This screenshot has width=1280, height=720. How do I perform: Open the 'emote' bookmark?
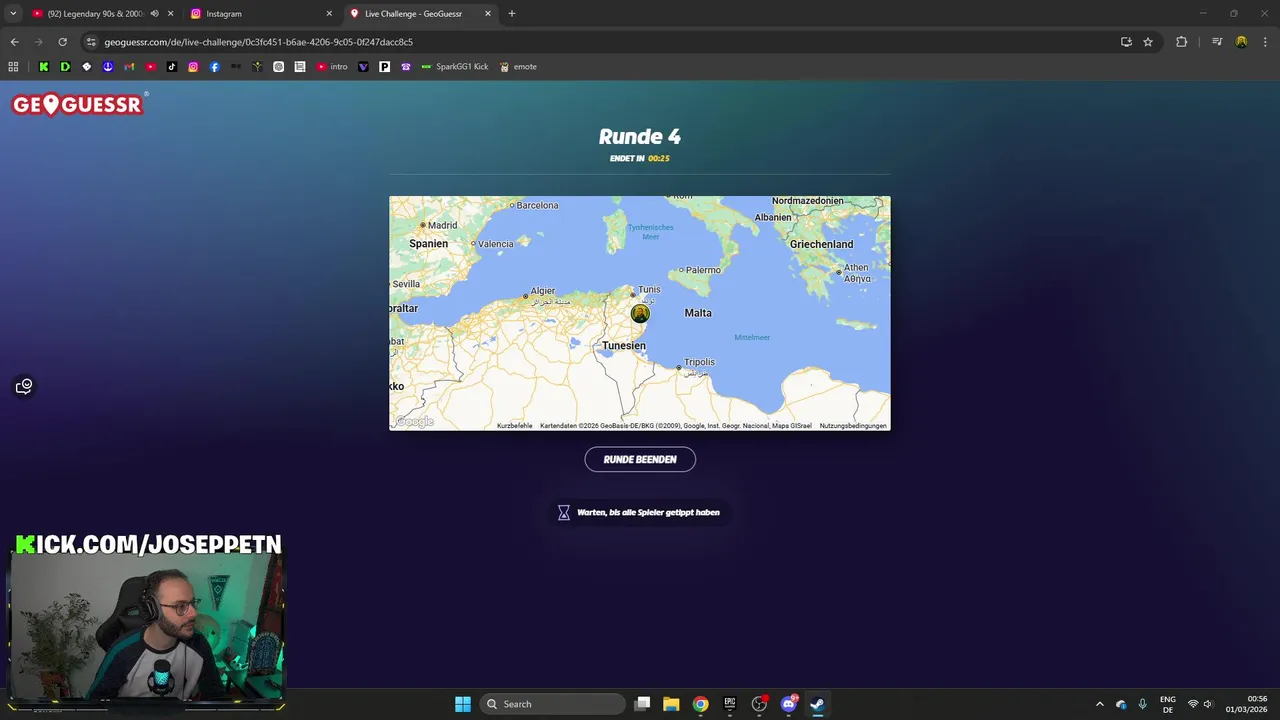point(518,67)
